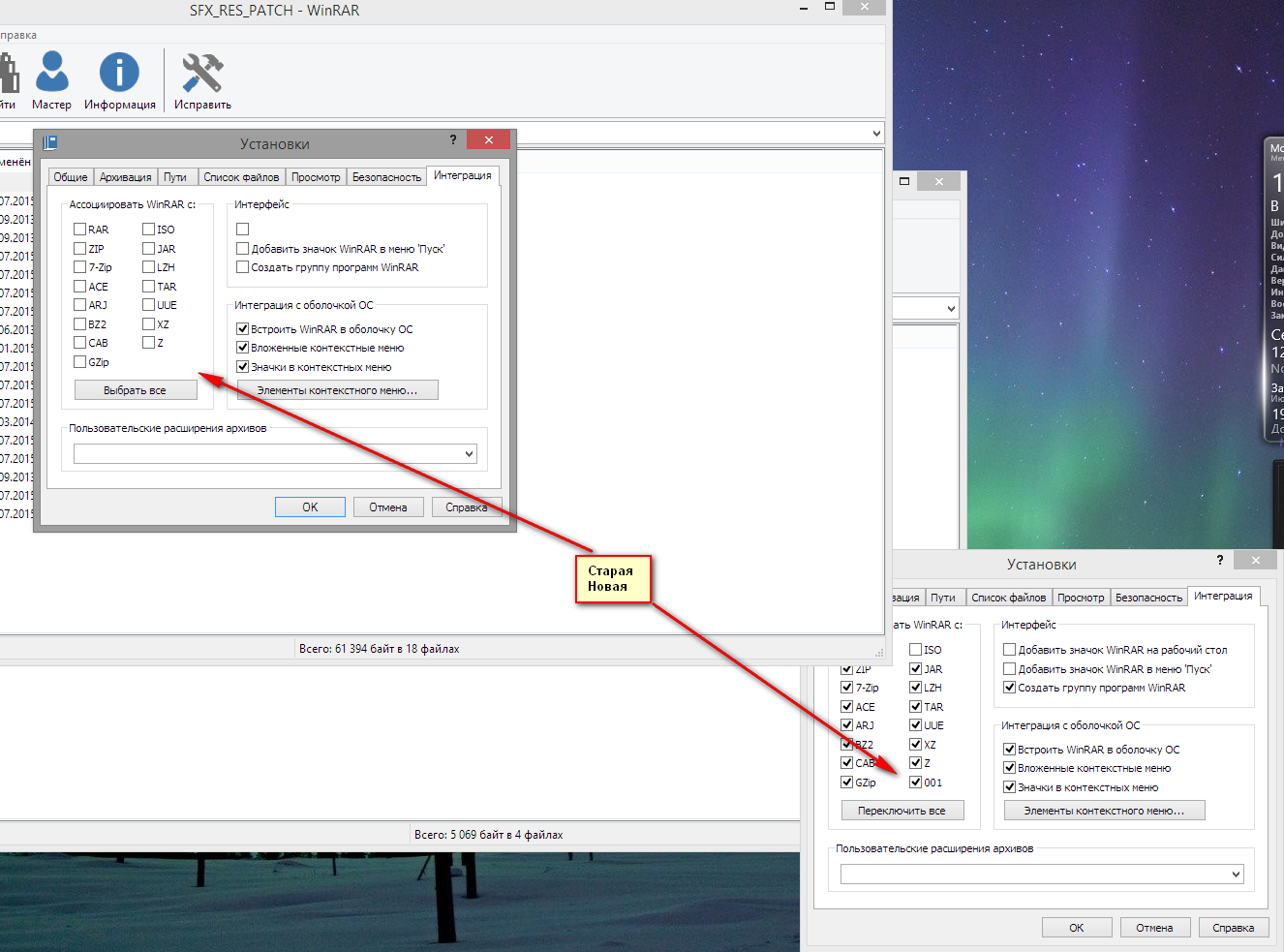This screenshot has height=952, width=1284.
Task: Check RAR association in old dialog
Action: [80, 230]
